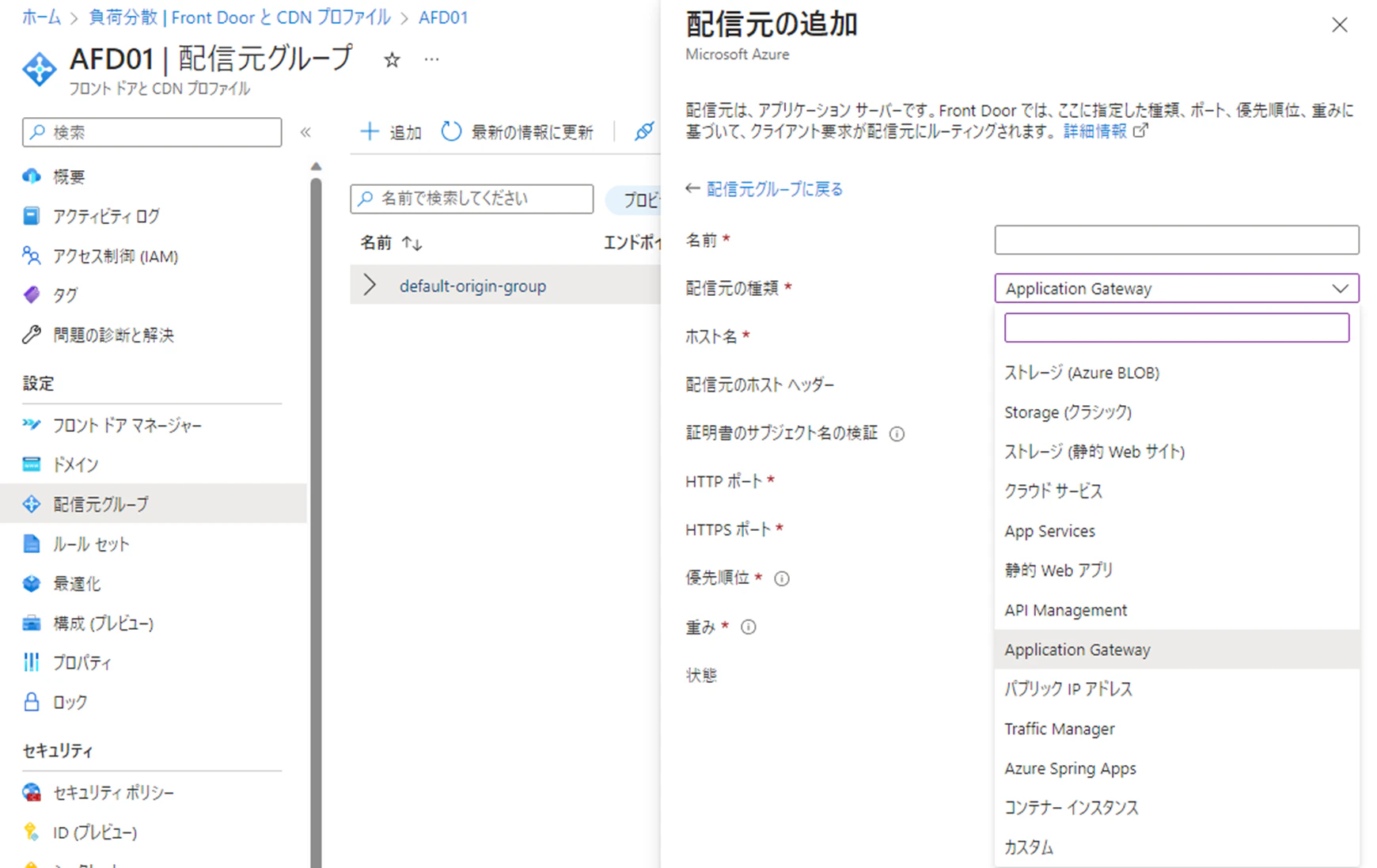Click the プロパティ bars icon

[32, 662]
